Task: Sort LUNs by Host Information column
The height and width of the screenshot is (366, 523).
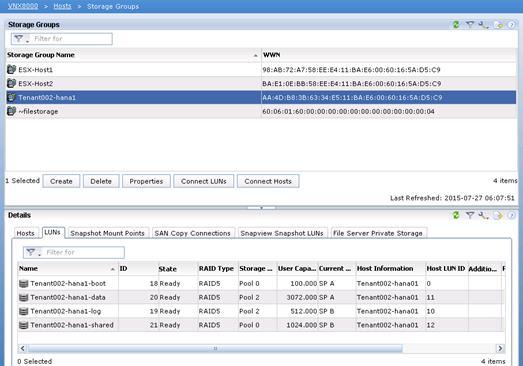Action: (x=390, y=269)
